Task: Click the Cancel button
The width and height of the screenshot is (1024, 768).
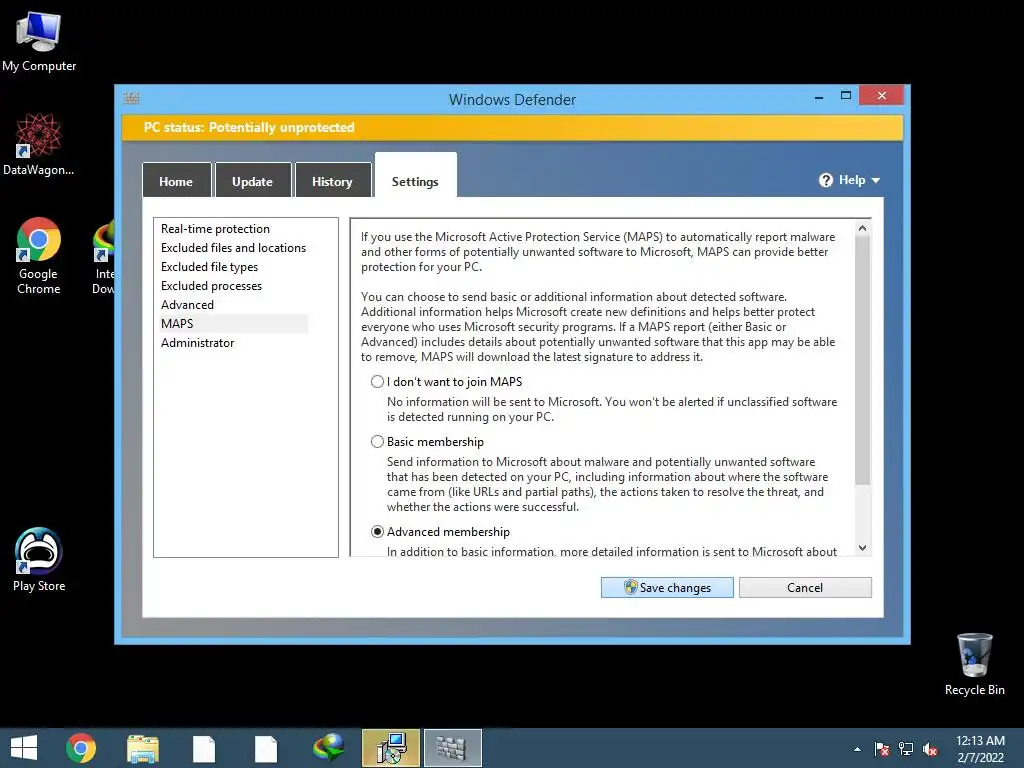Action: (x=805, y=587)
